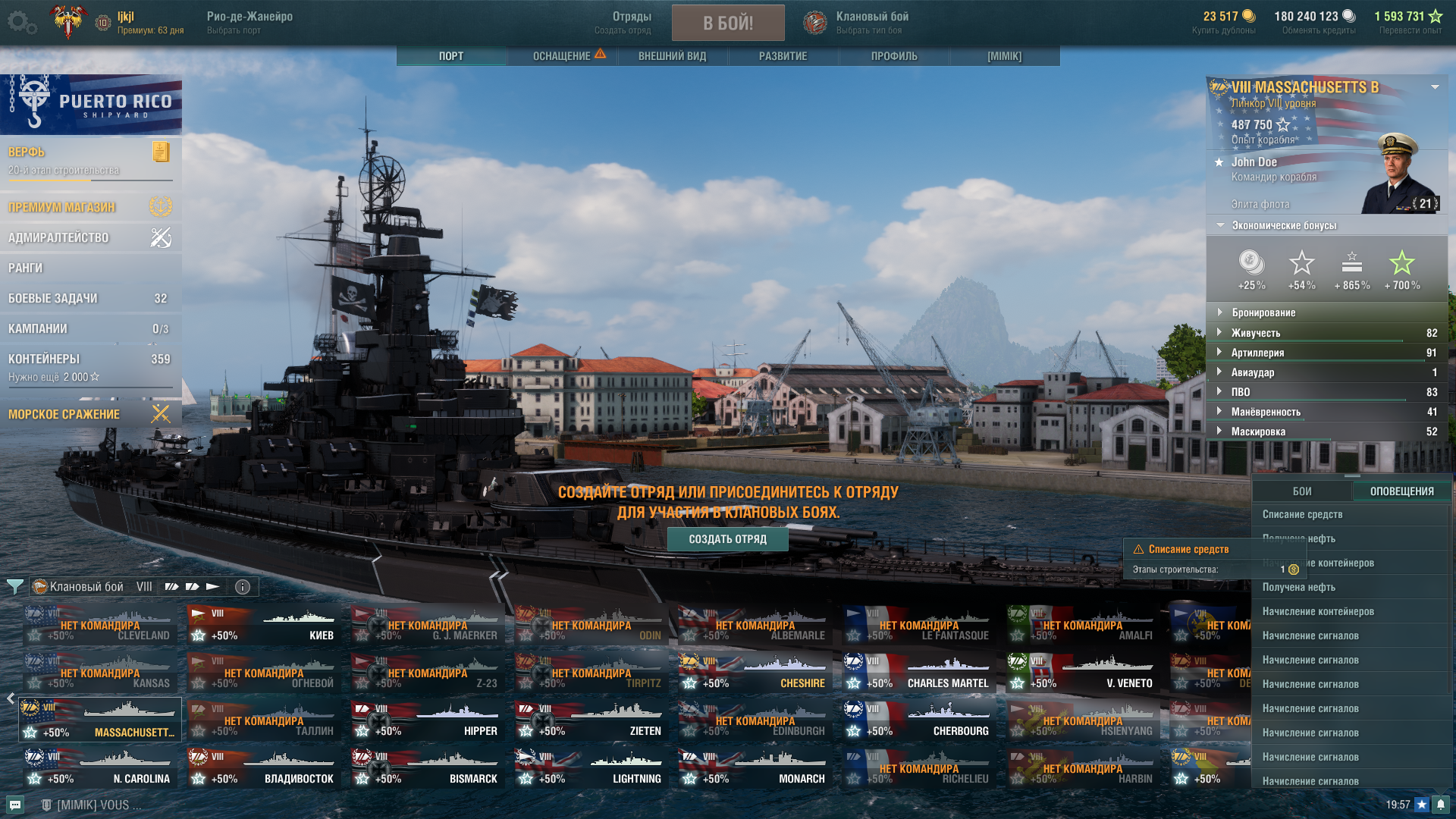Click the Puerto Rico Shipyard hook logo
The image size is (1456, 819).
[x=33, y=102]
